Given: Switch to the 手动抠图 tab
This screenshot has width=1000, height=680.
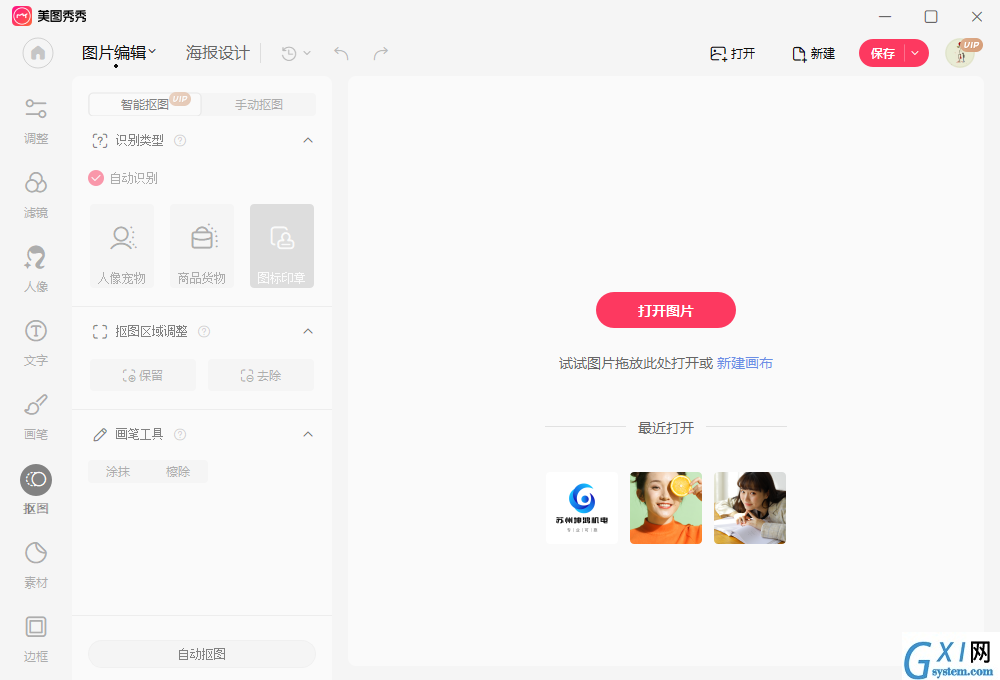Looking at the screenshot, I should (x=259, y=104).
